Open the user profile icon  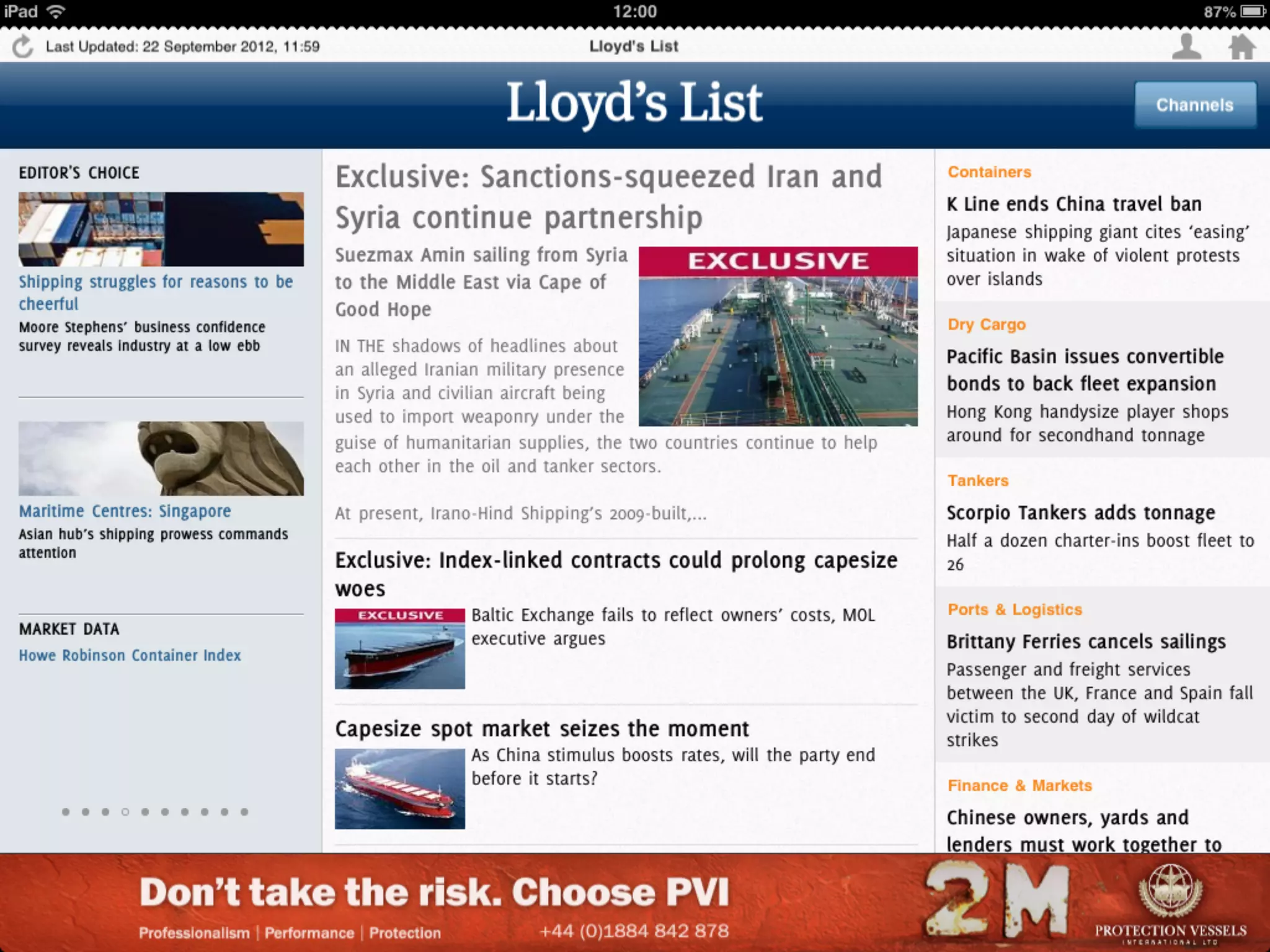click(1186, 46)
